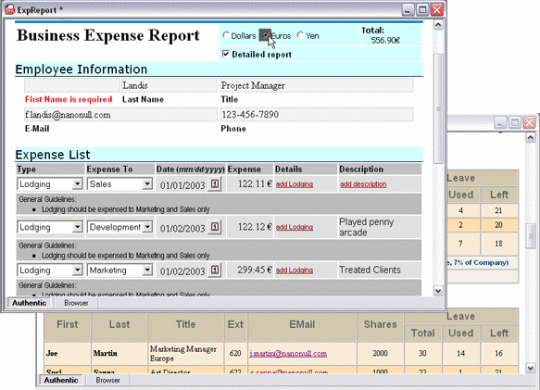Screen dimensions: 540x390
Task: Open Expense To dropdown showing Development
Action: (x=147, y=227)
